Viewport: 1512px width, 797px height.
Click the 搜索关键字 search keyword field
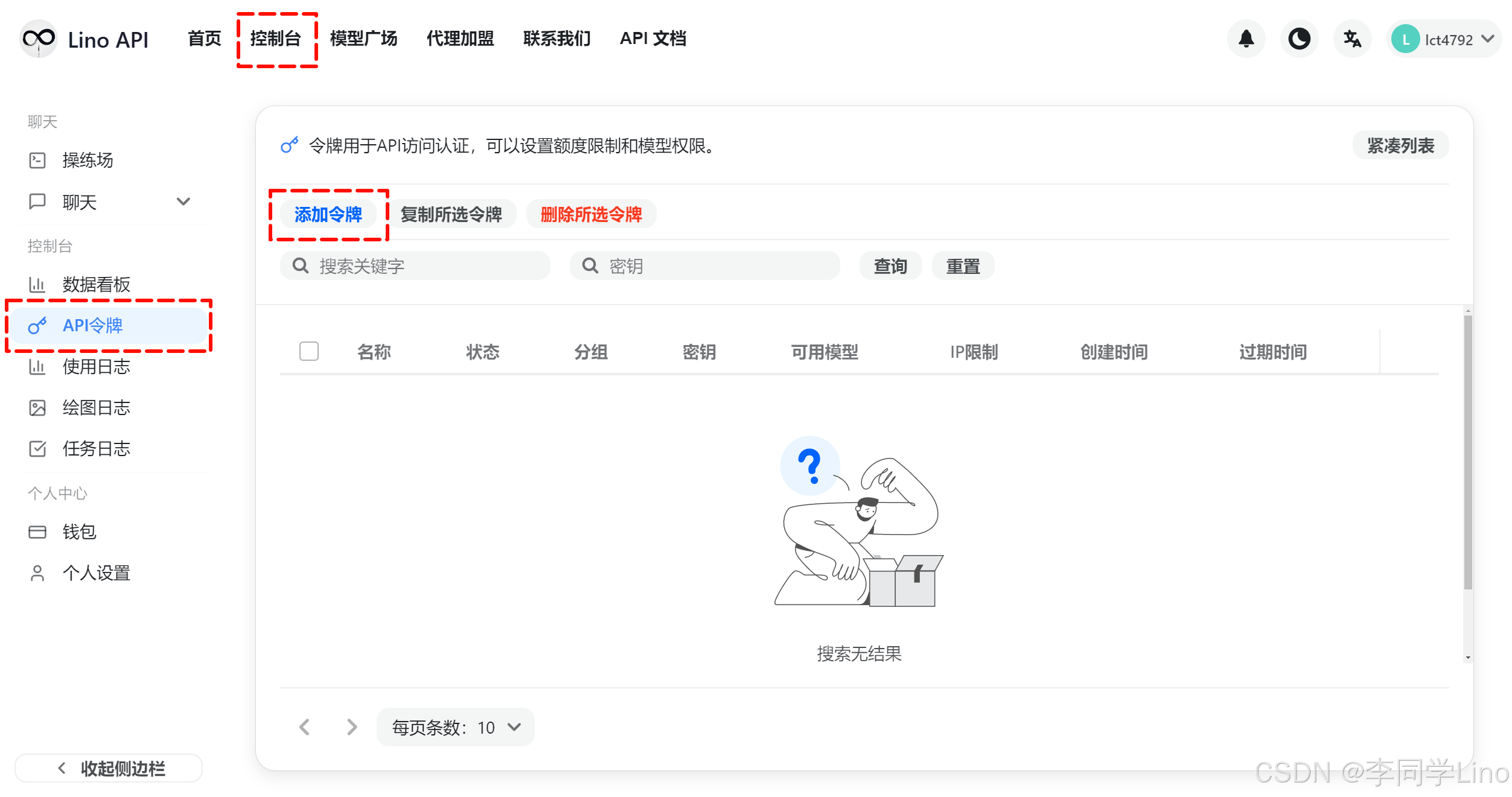(x=423, y=266)
